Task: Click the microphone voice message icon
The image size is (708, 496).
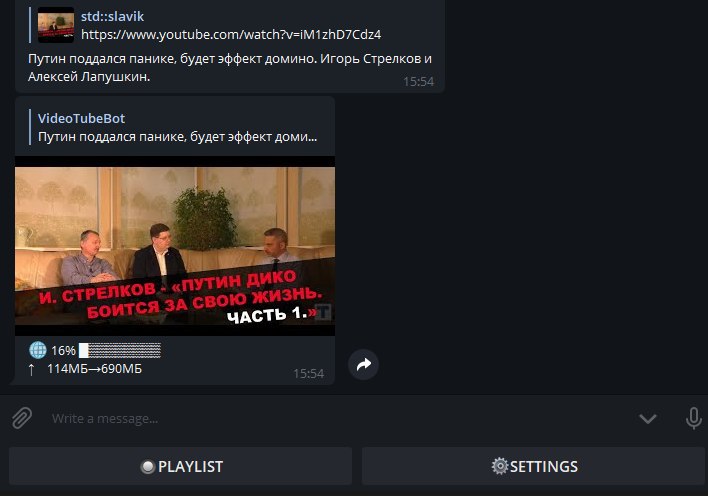Action: (x=693, y=418)
